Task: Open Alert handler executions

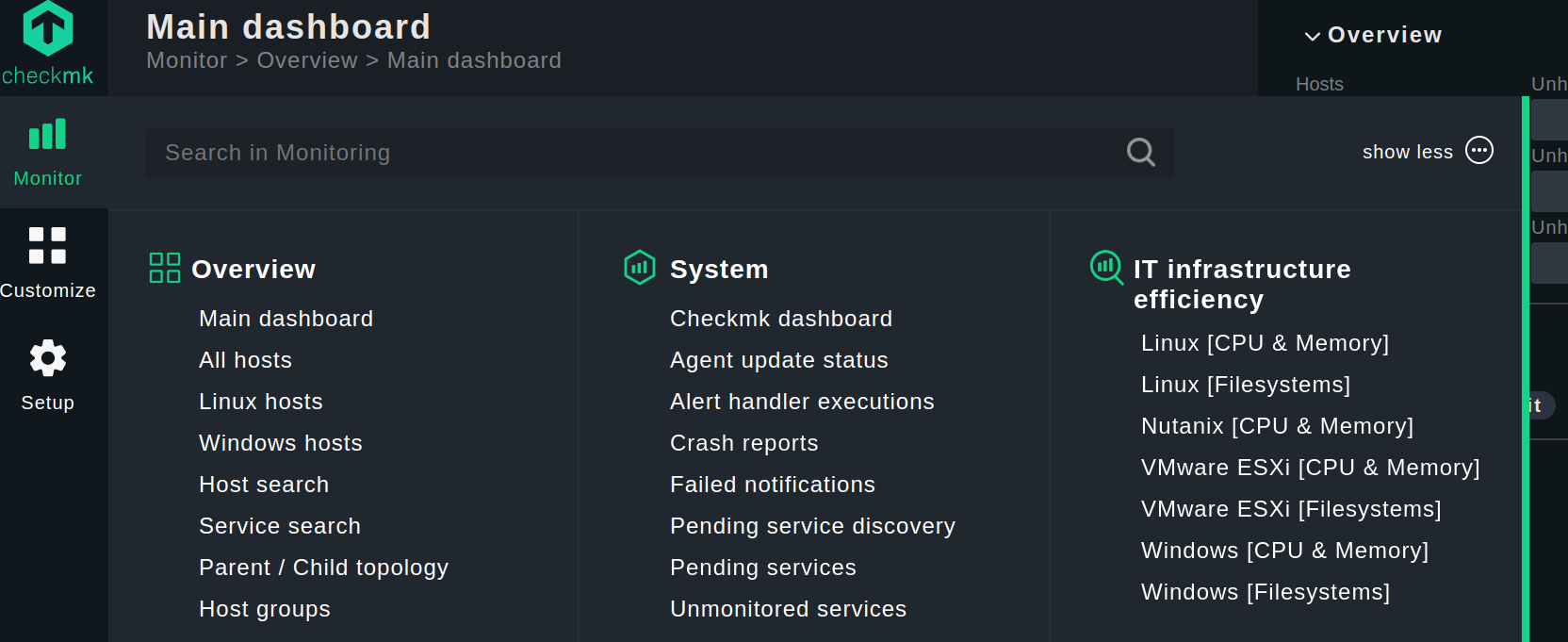Action: (x=802, y=402)
